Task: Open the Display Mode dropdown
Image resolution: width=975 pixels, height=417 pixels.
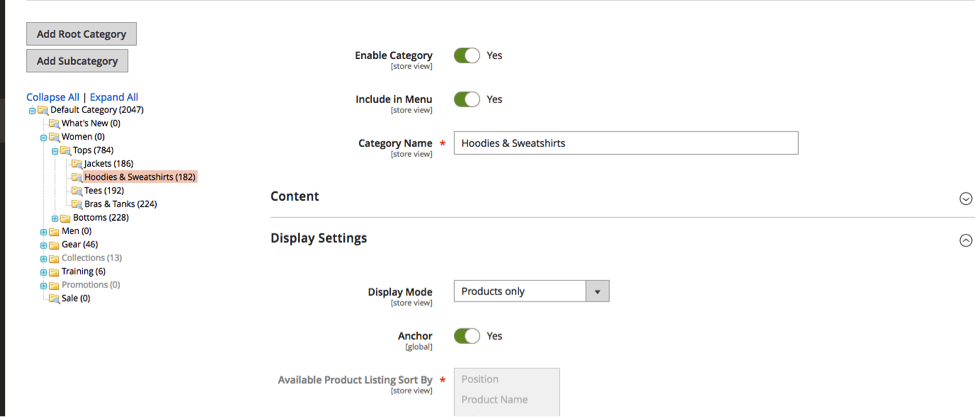Action: coord(531,292)
